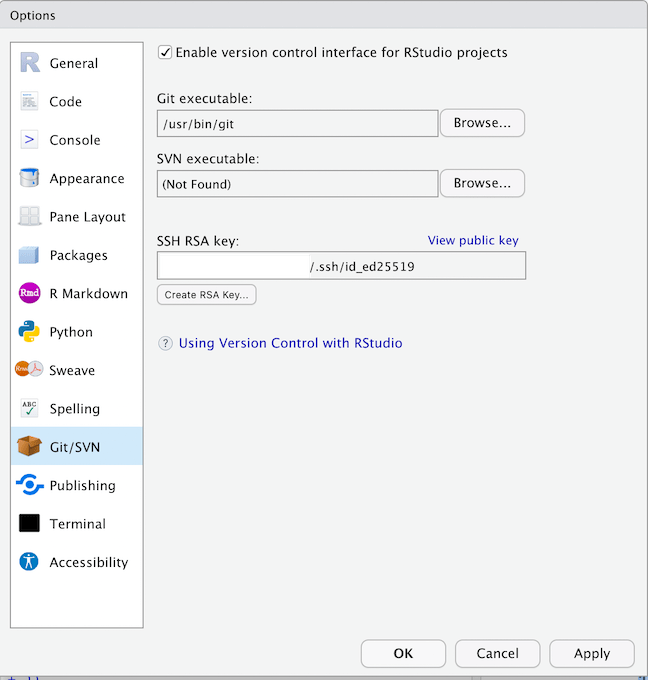Select the Pane Layout icon
The image size is (648, 680).
pos(30,217)
